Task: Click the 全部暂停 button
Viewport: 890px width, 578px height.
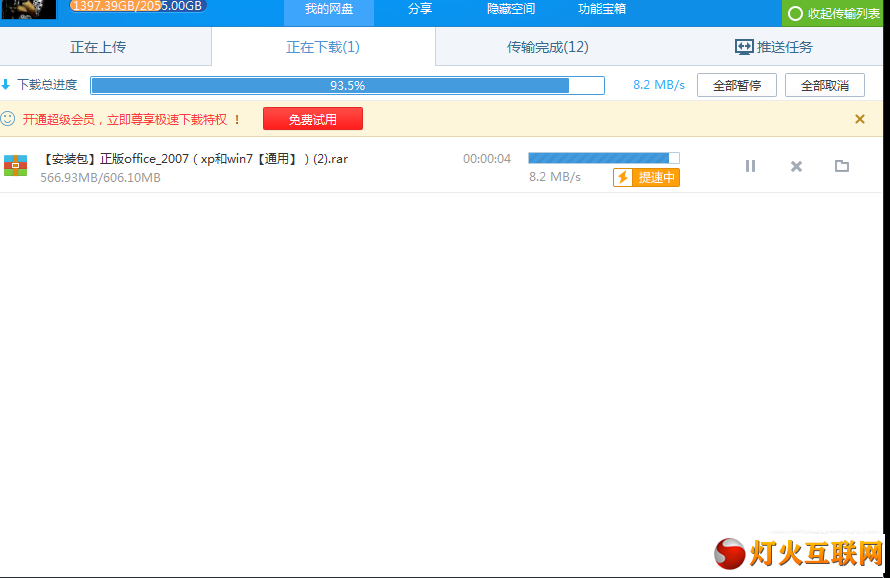Action: (737, 85)
